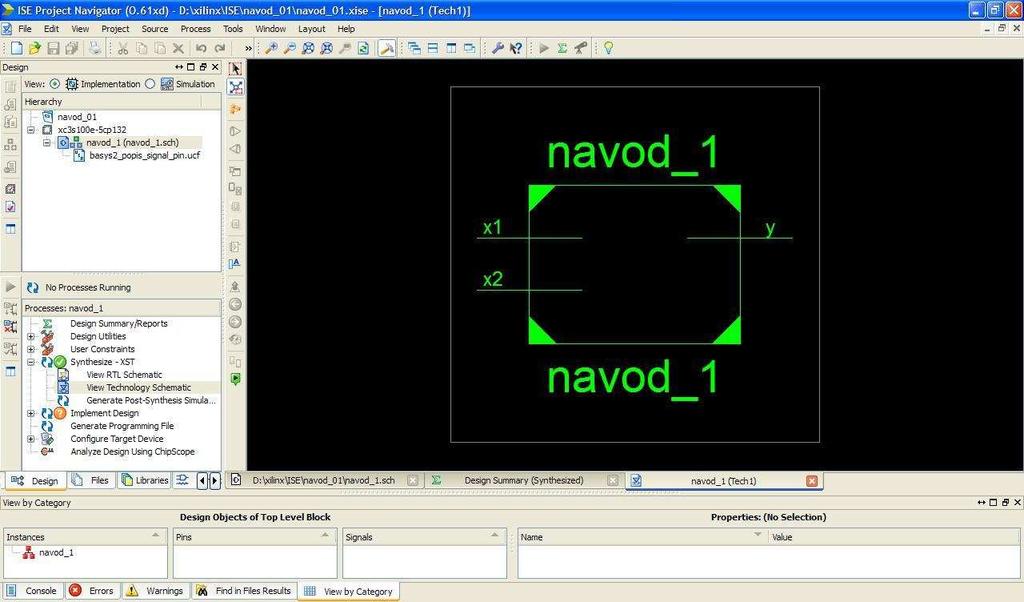The width and height of the screenshot is (1024, 602).
Task: Switch to Design Summary (Synthesized) tab
Action: 524,481
